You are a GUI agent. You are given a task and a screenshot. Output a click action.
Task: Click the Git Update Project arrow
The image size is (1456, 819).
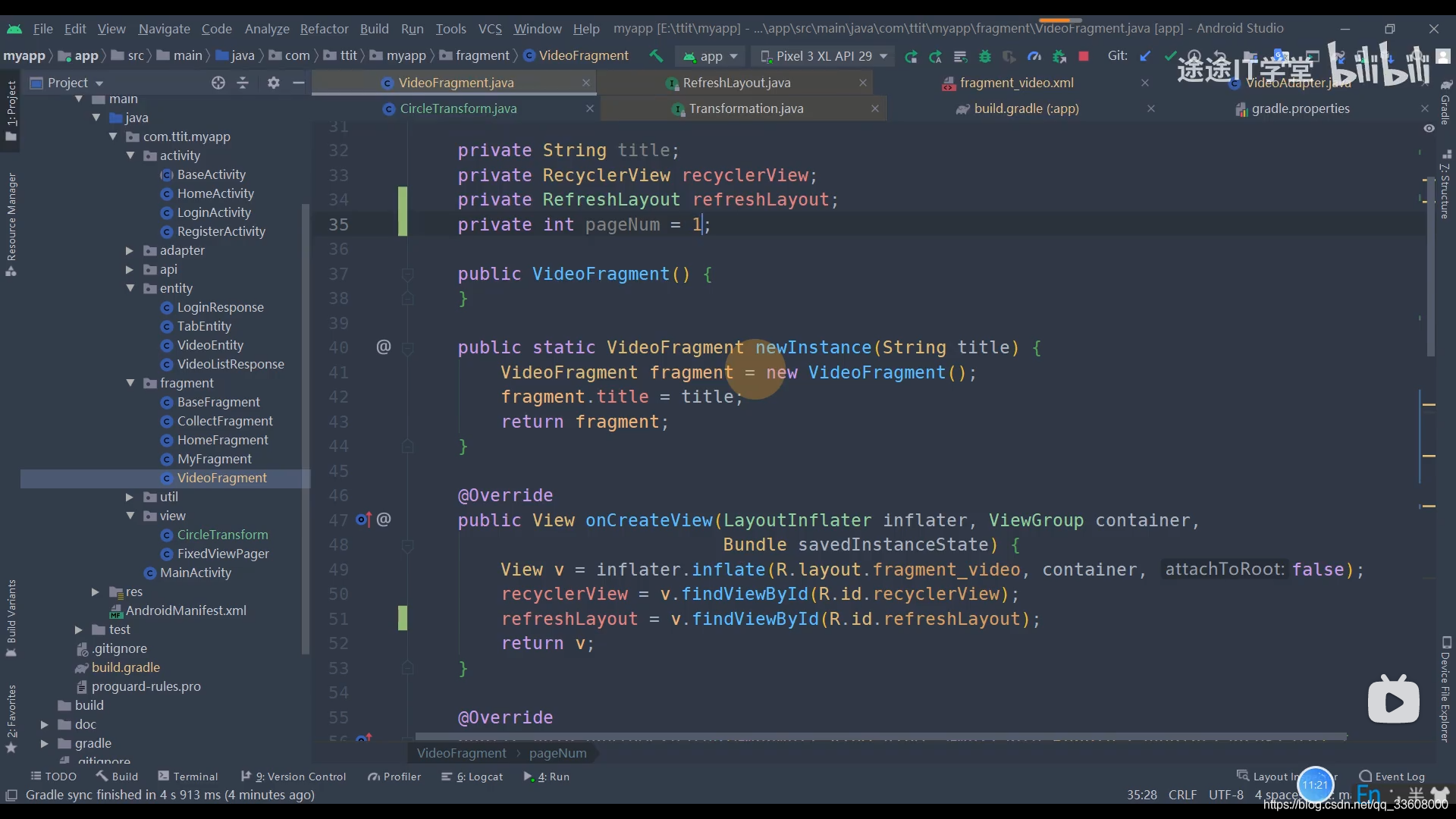[1146, 56]
